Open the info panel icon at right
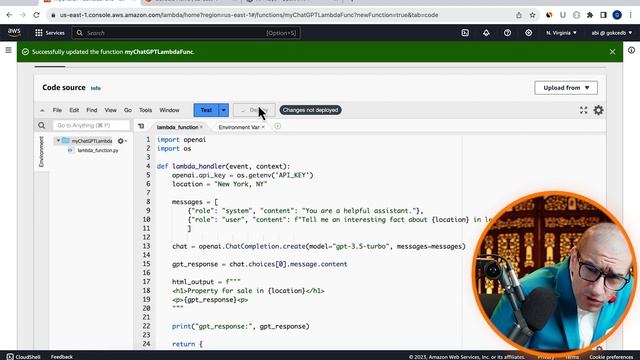 [x=631, y=50]
